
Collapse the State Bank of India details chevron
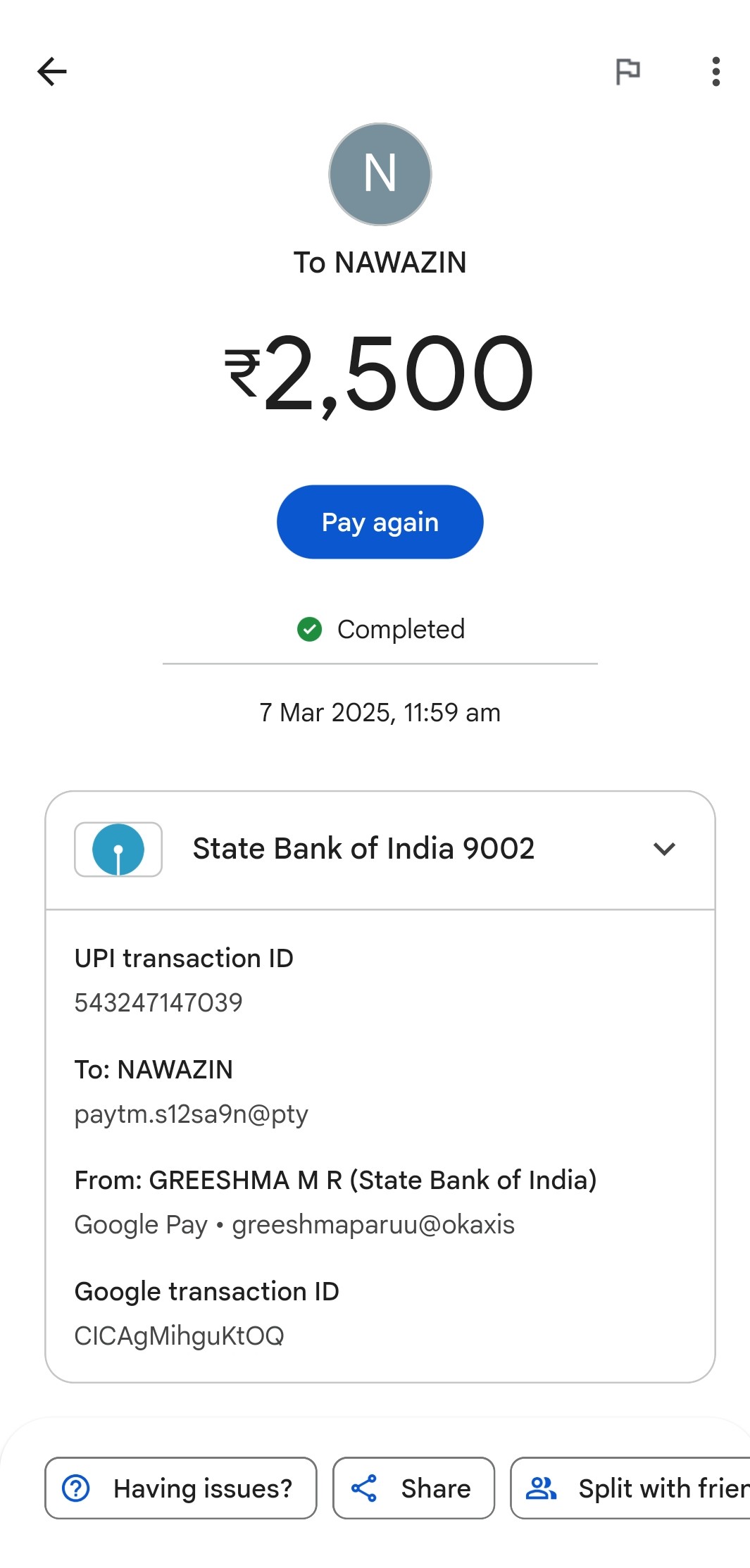(664, 849)
